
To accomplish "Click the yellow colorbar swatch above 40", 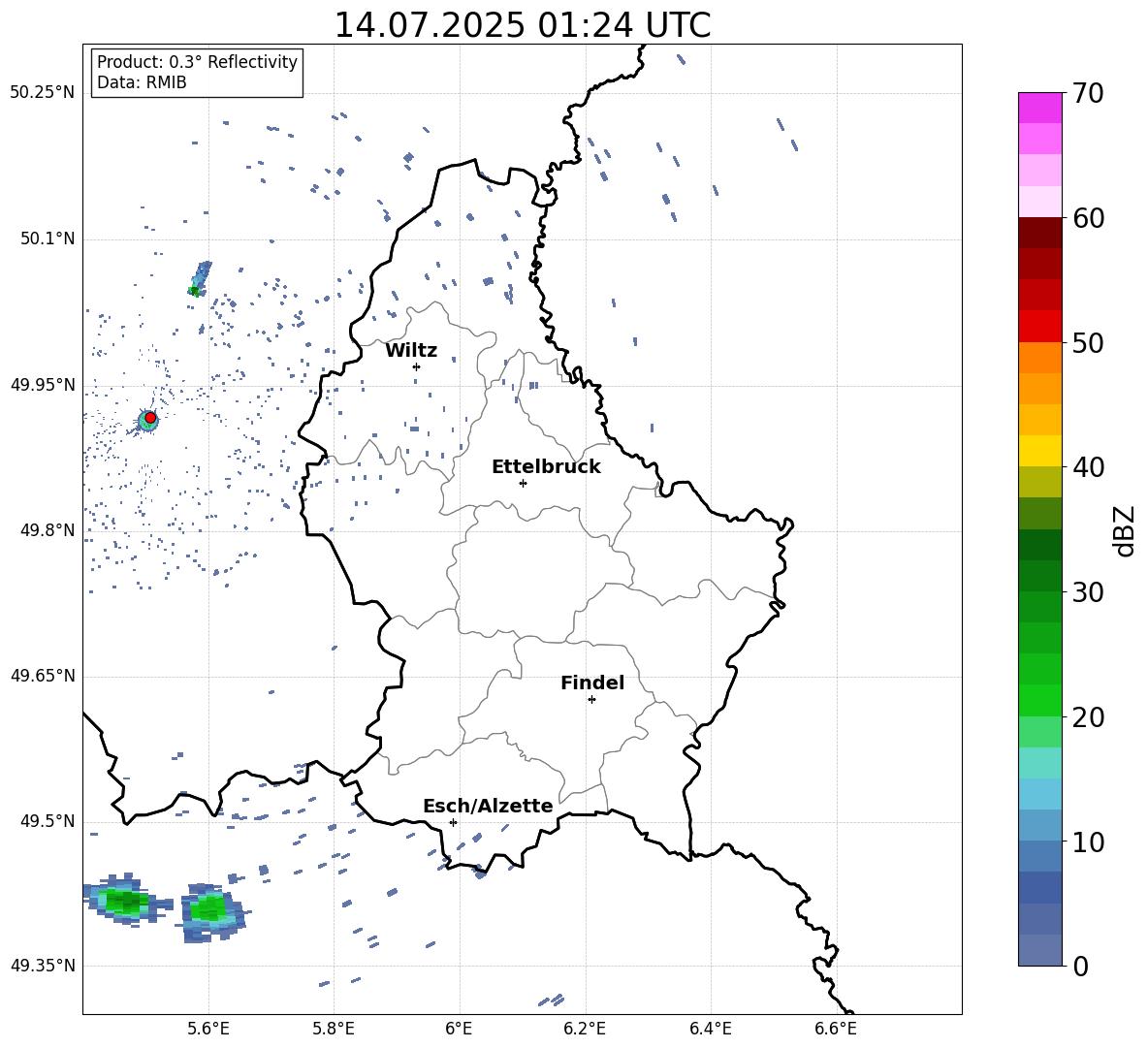I will coord(1039,451).
